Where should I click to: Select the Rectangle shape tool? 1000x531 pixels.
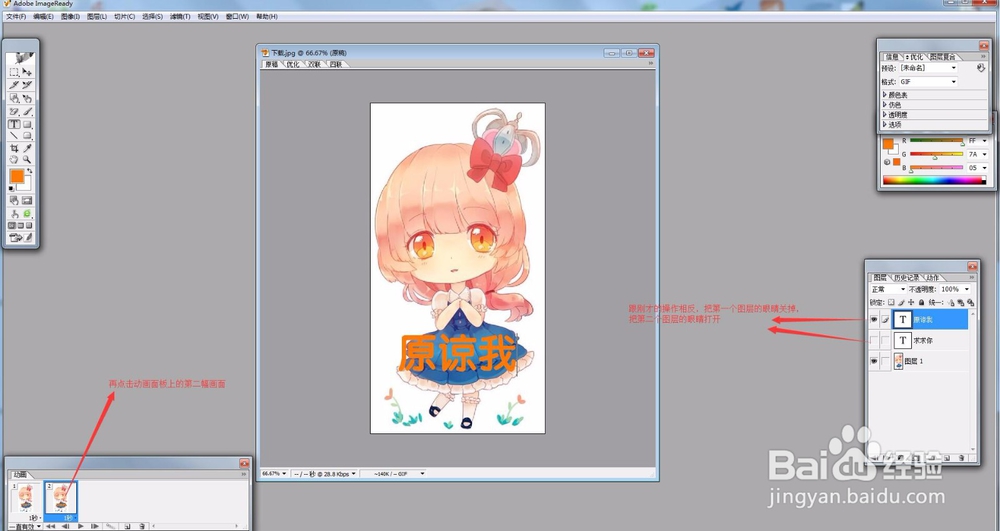27,124
